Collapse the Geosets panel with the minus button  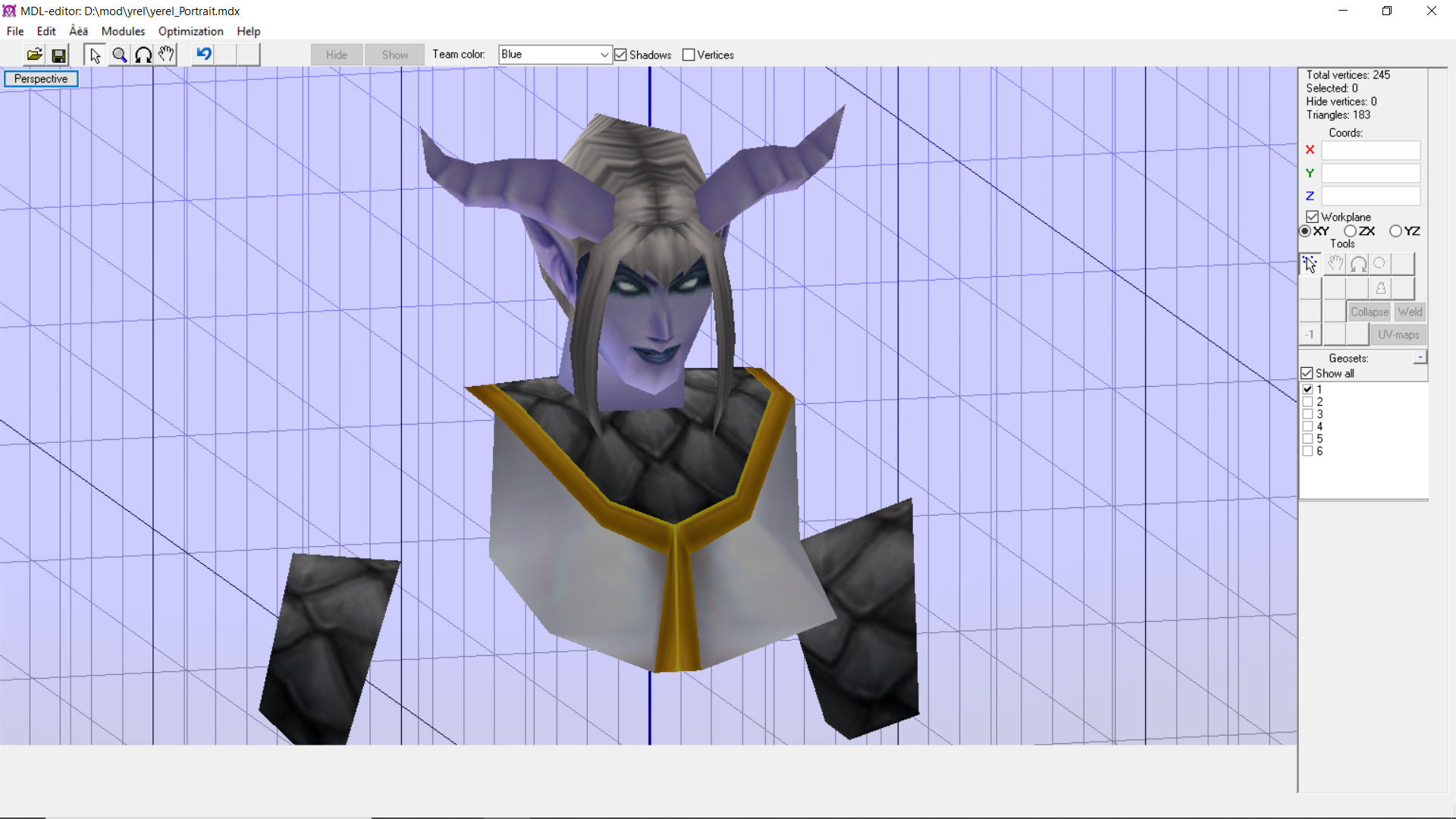coord(1420,356)
